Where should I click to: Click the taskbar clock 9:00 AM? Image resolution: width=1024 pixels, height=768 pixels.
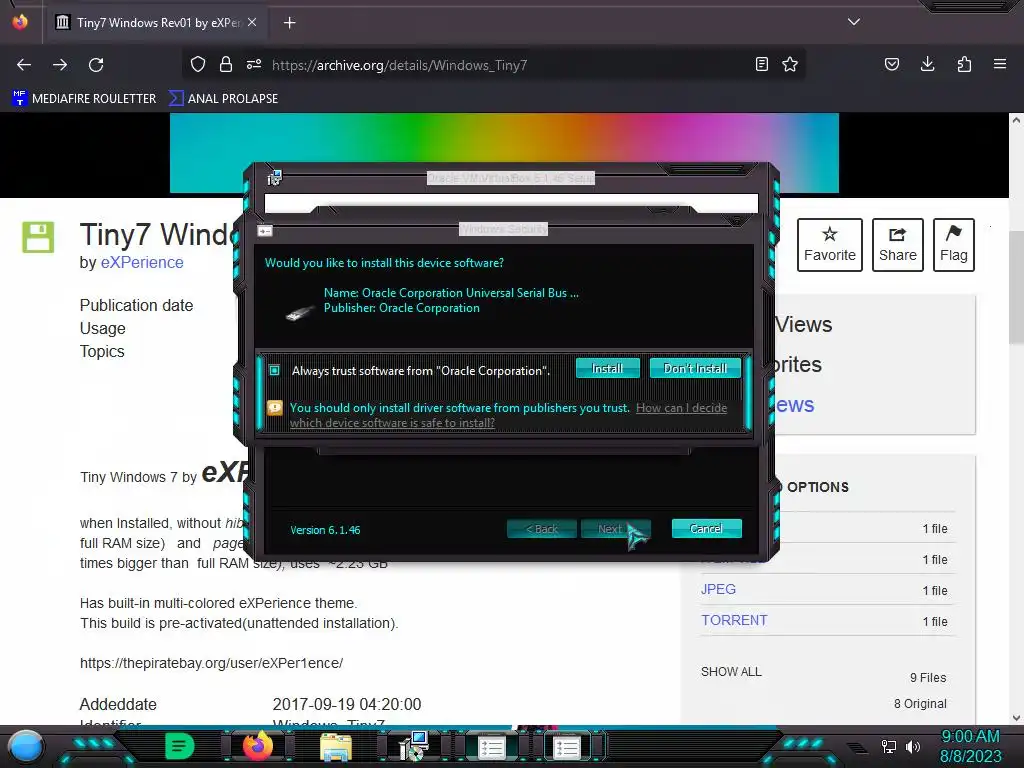pyautogui.click(x=970, y=736)
